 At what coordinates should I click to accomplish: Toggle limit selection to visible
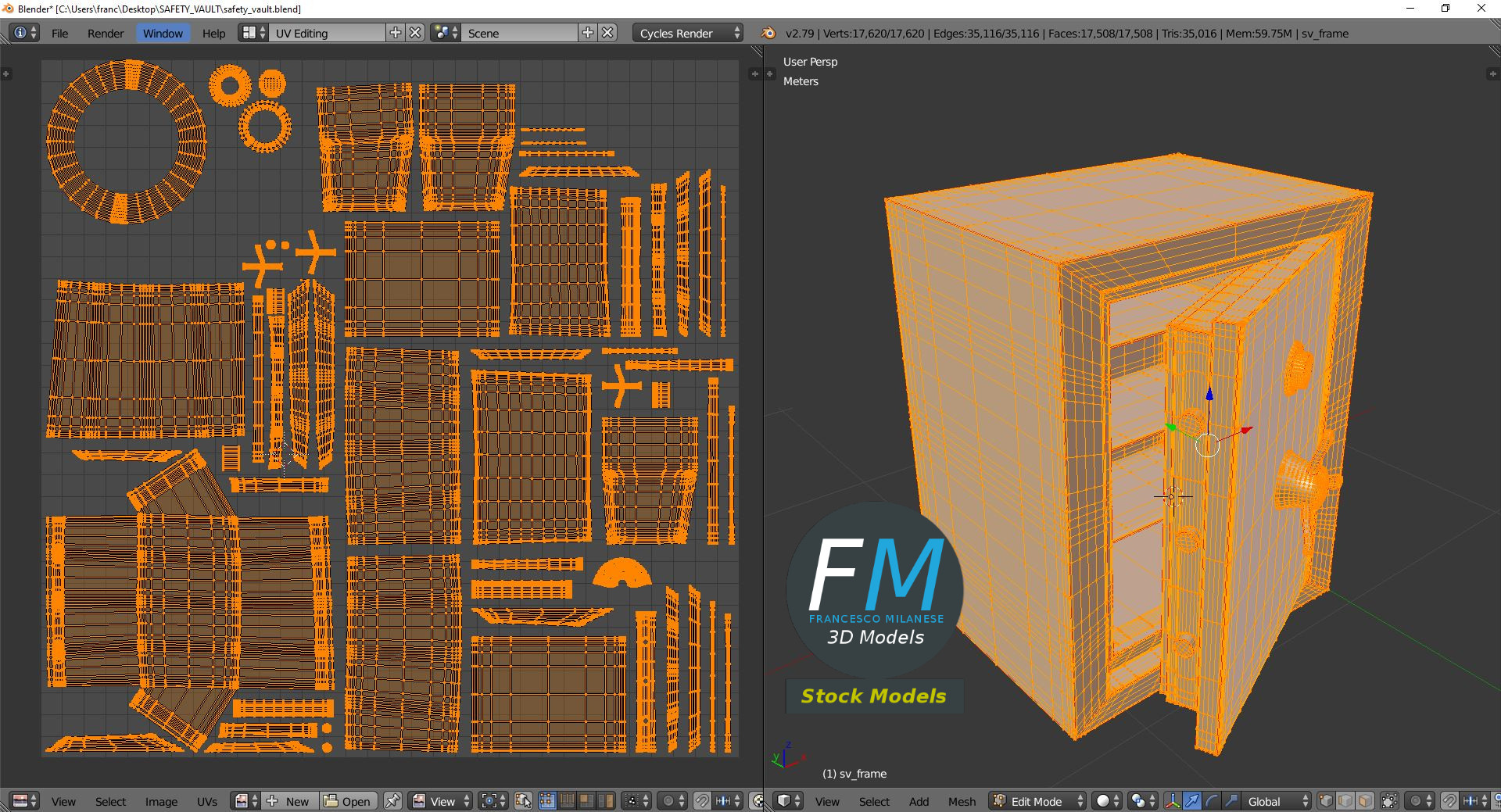[1389, 801]
